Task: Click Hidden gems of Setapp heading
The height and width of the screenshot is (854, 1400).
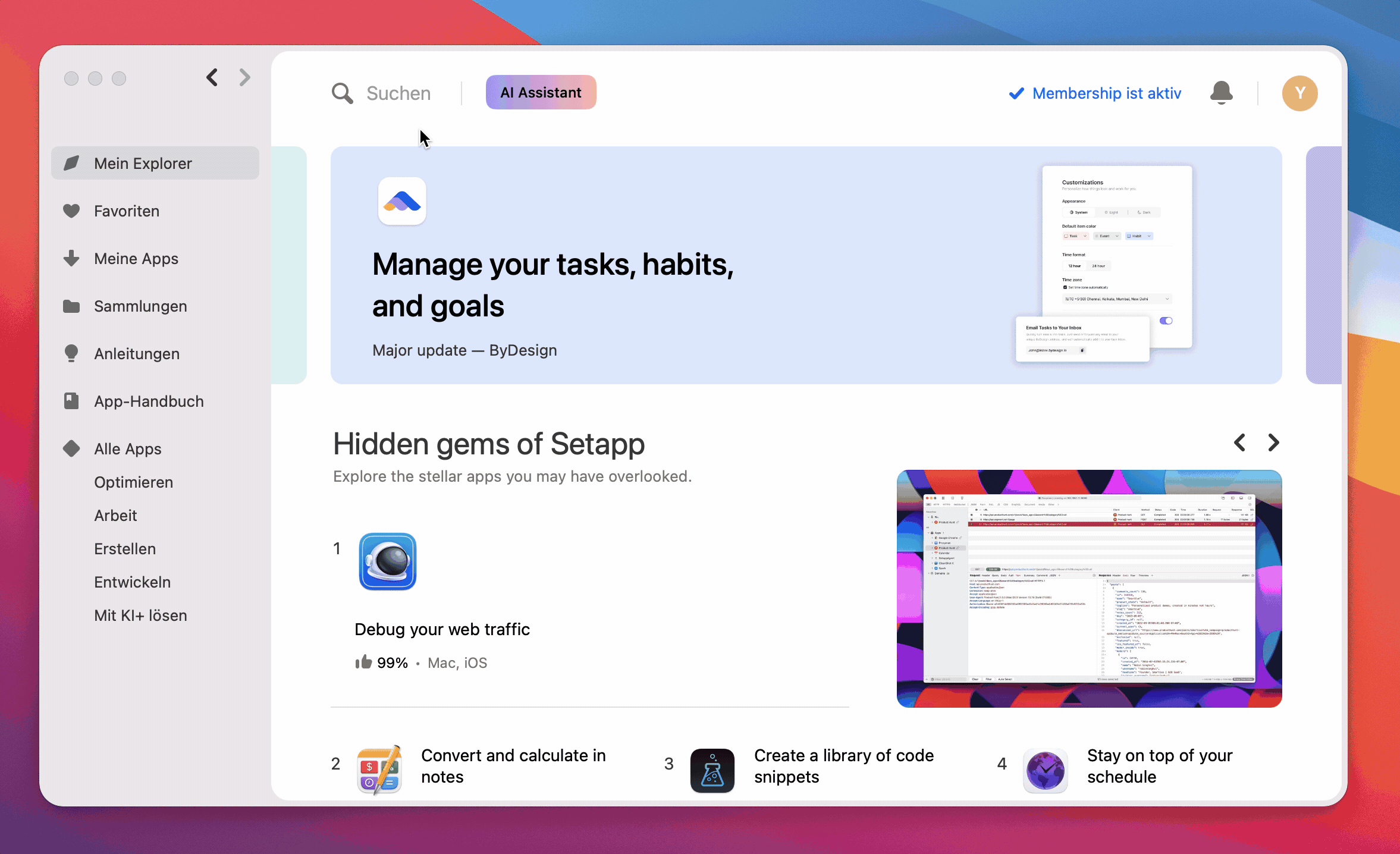Action: pos(489,444)
